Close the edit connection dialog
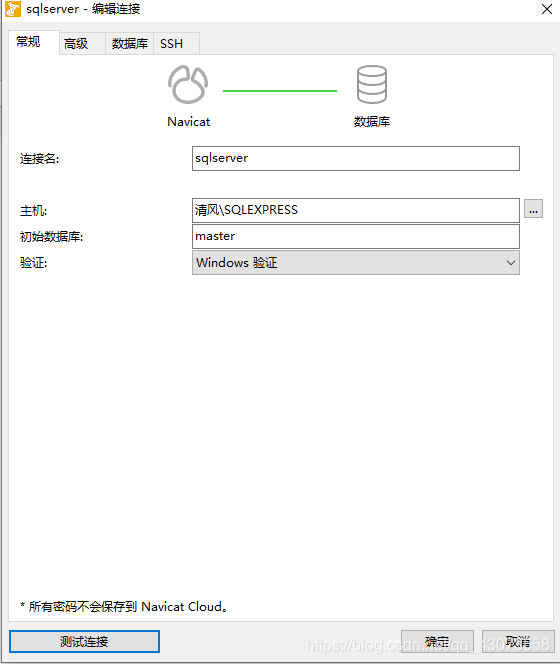The height and width of the screenshot is (664, 560). [547, 9]
